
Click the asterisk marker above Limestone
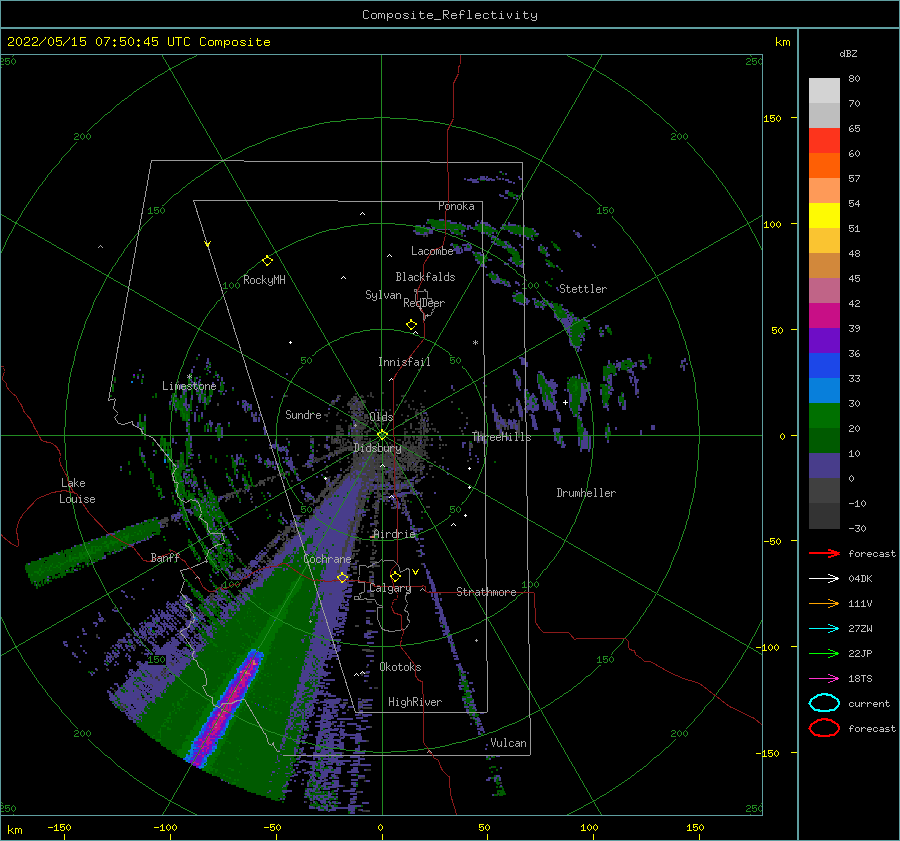pyautogui.click(x=189, y=377)
